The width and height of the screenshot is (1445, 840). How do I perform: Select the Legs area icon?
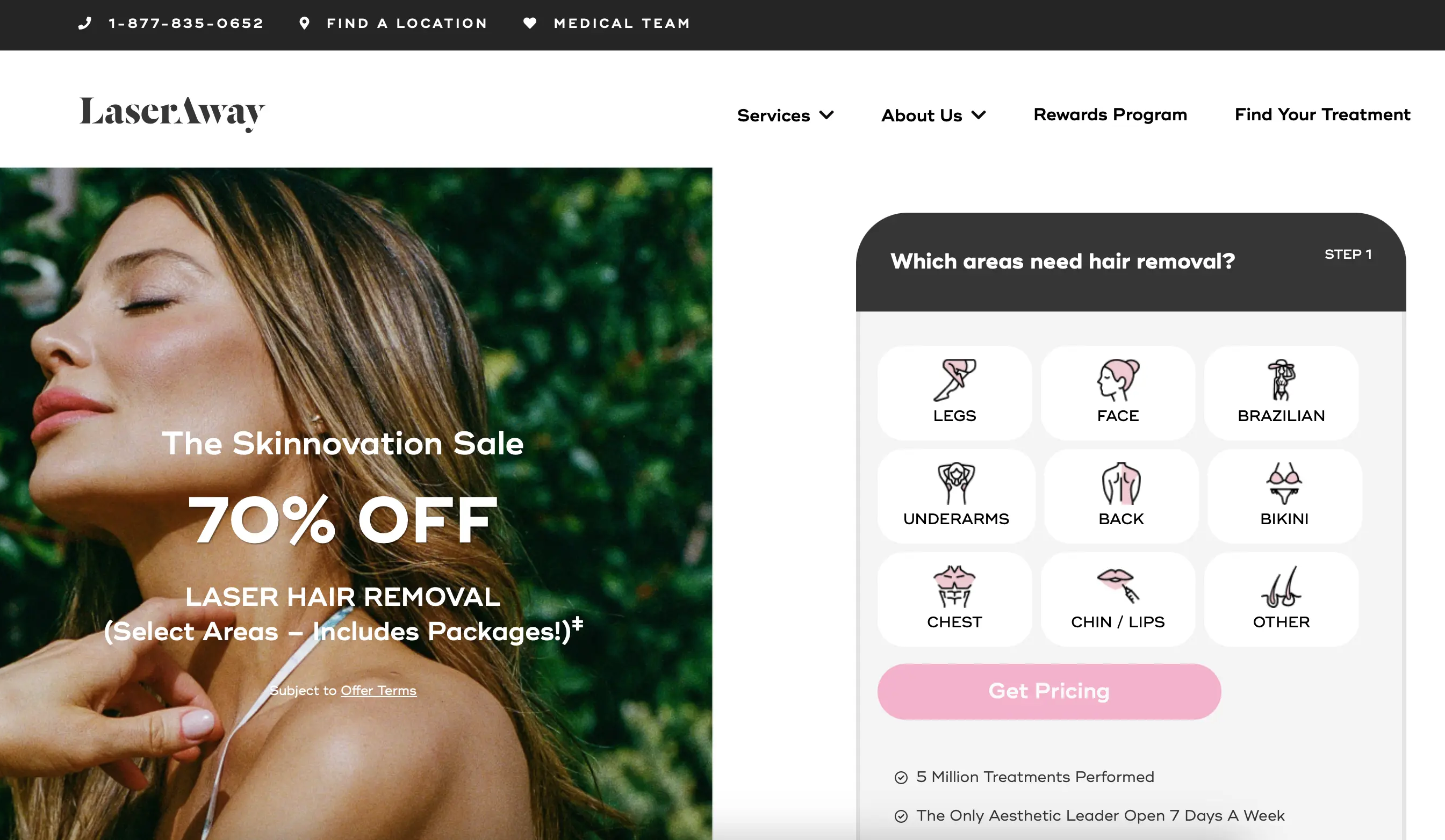954,380
